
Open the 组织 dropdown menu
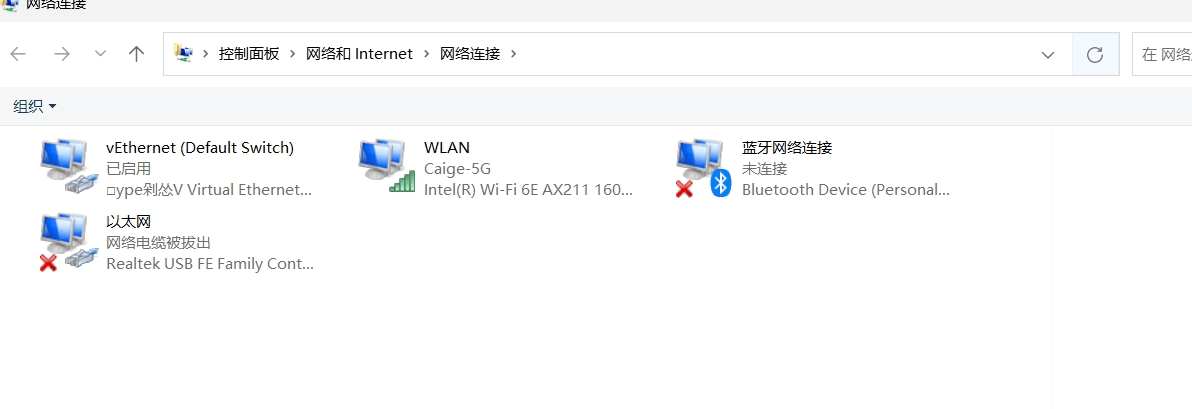[35, 106]
